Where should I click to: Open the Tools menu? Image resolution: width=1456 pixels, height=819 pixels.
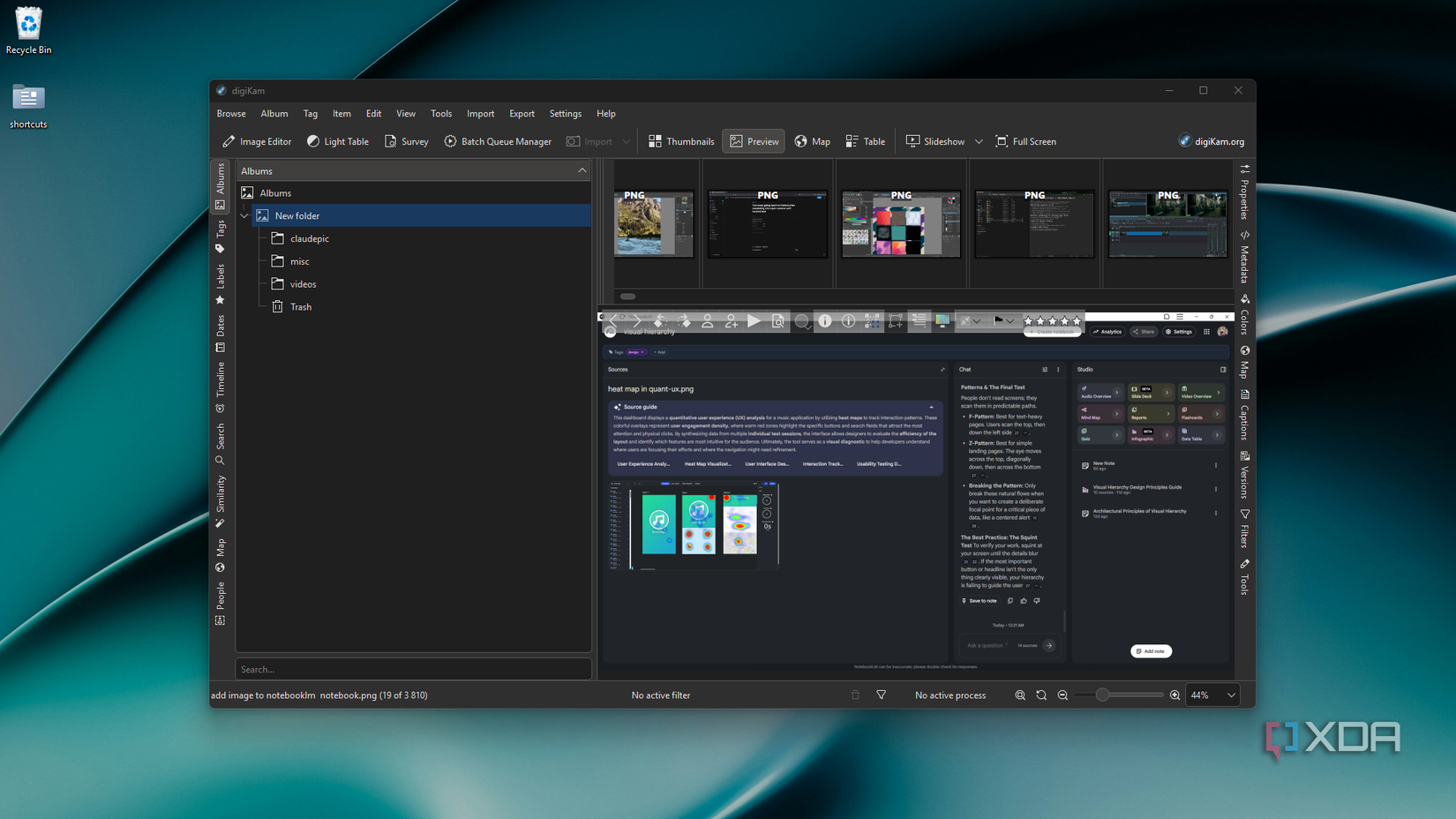[441, 114]
